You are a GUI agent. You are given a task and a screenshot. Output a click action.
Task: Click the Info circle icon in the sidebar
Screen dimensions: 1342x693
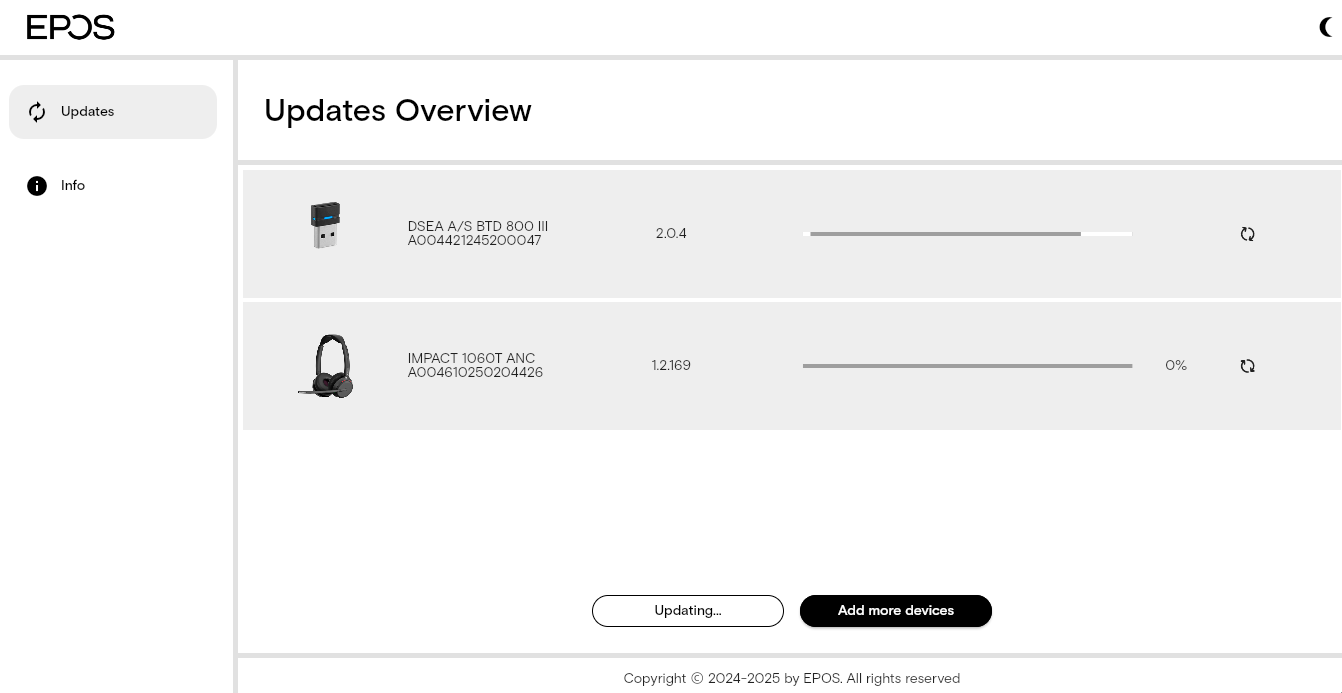[x=37, y=186]
